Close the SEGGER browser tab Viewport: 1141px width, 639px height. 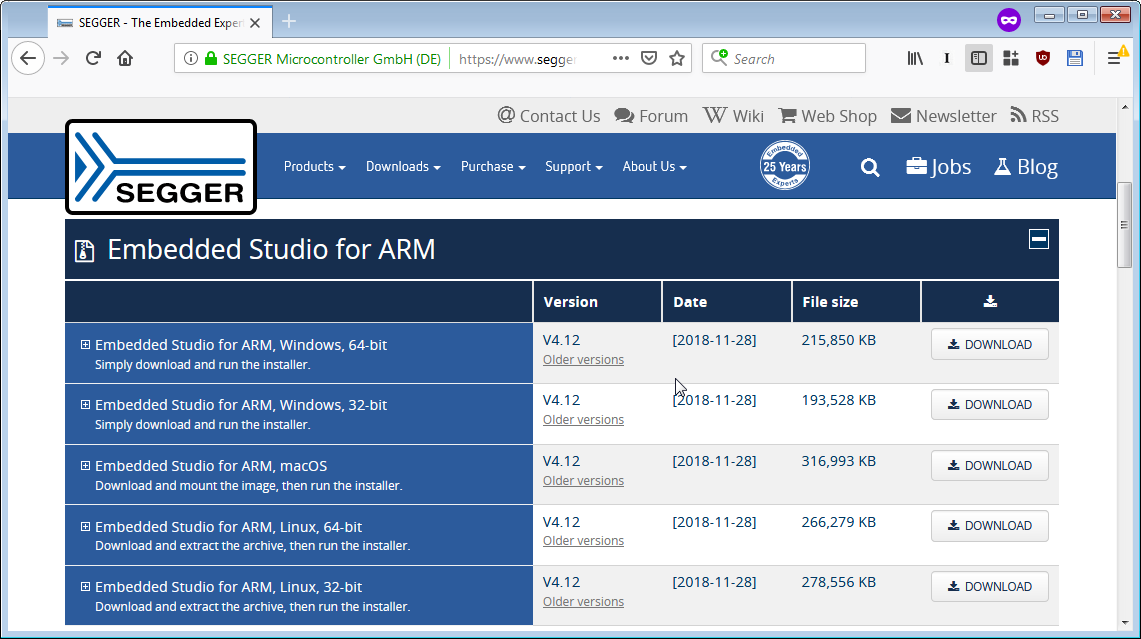[x=255, y=23]
